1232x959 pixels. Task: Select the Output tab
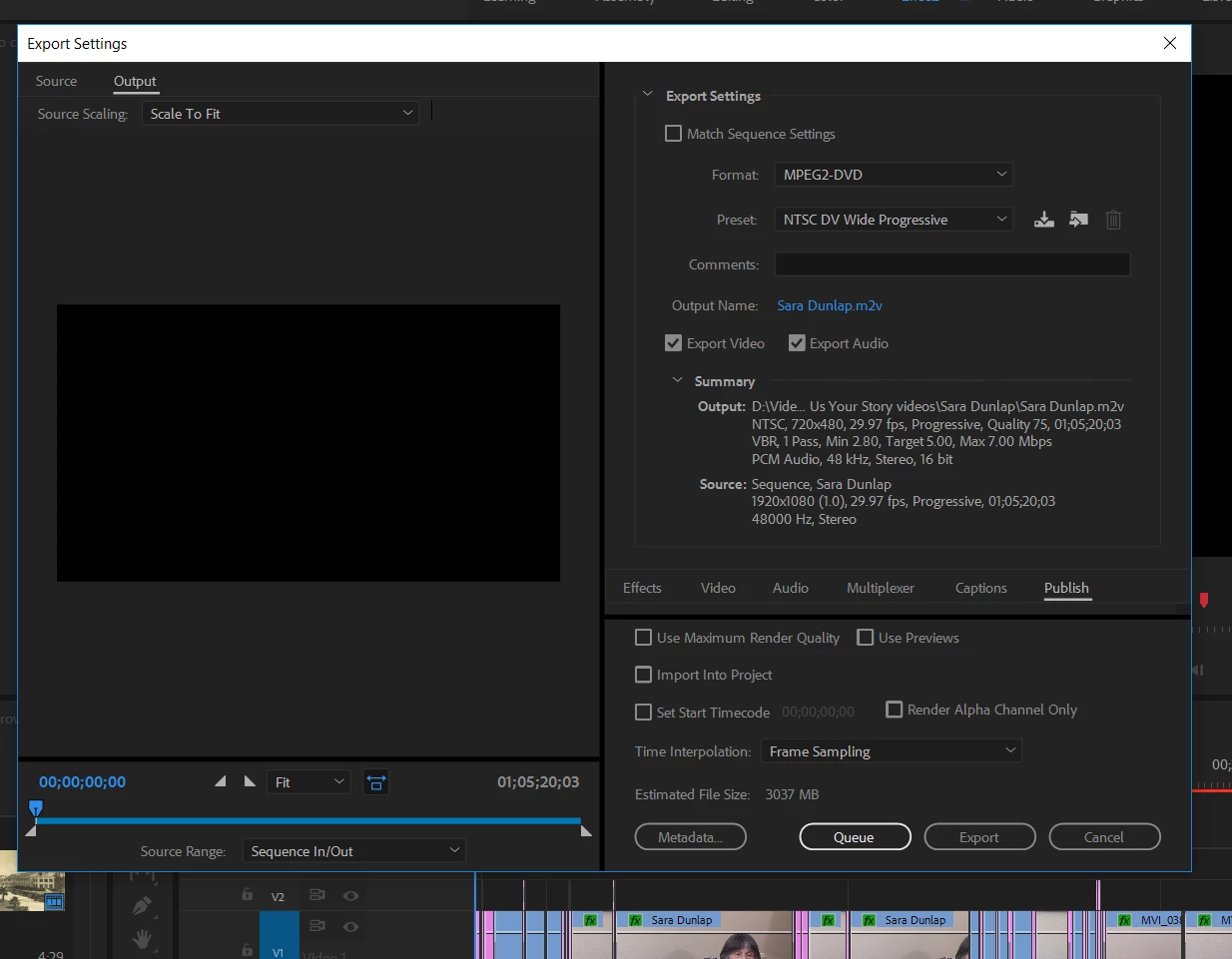(x=135, y=81)
